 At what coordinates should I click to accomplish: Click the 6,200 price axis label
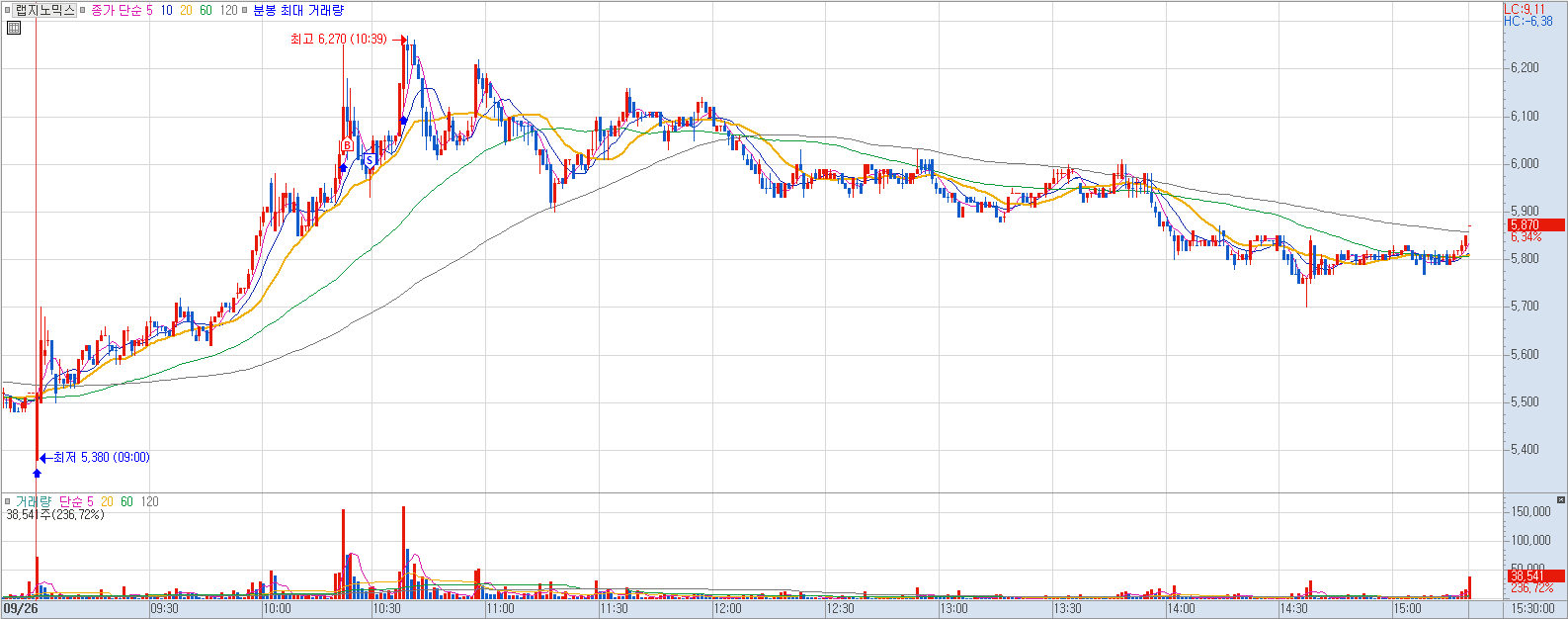click(1525, 68)
